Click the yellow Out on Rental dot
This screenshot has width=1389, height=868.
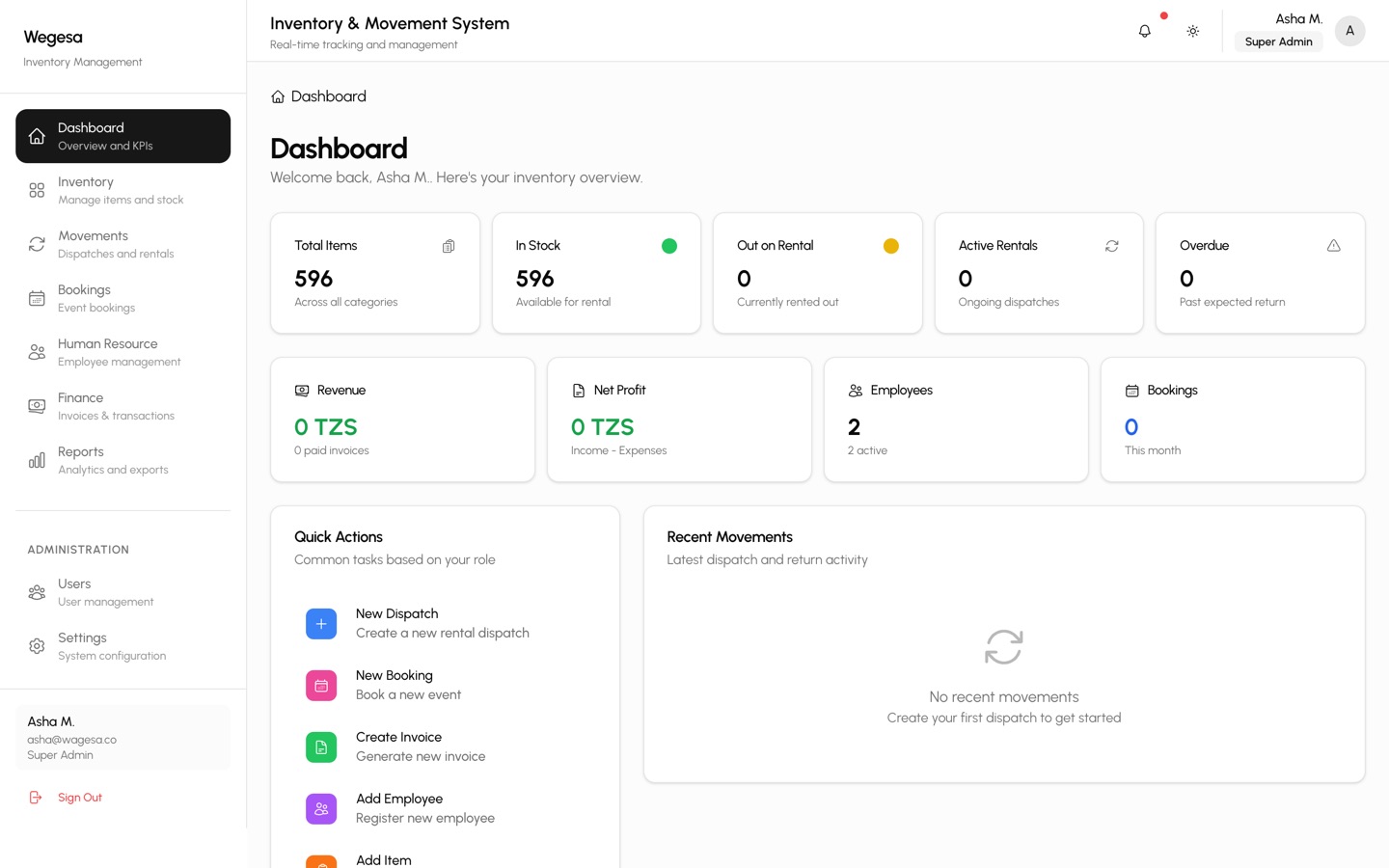[891, 246]
